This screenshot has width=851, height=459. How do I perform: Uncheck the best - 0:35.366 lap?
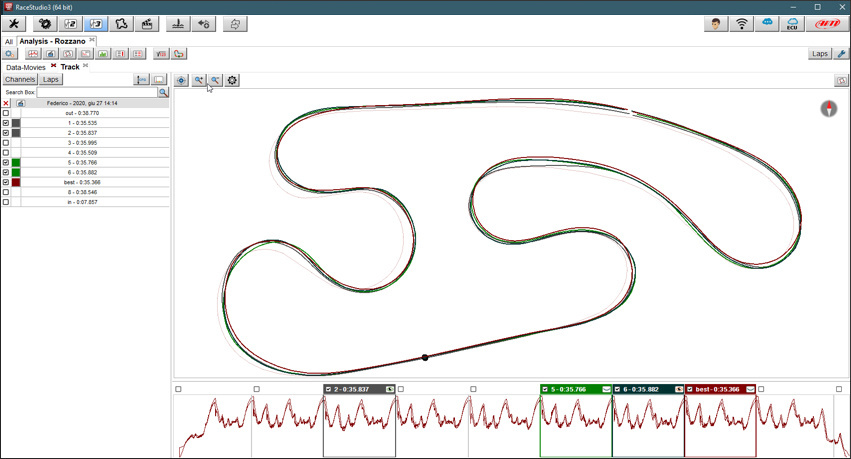click(6, 182)
